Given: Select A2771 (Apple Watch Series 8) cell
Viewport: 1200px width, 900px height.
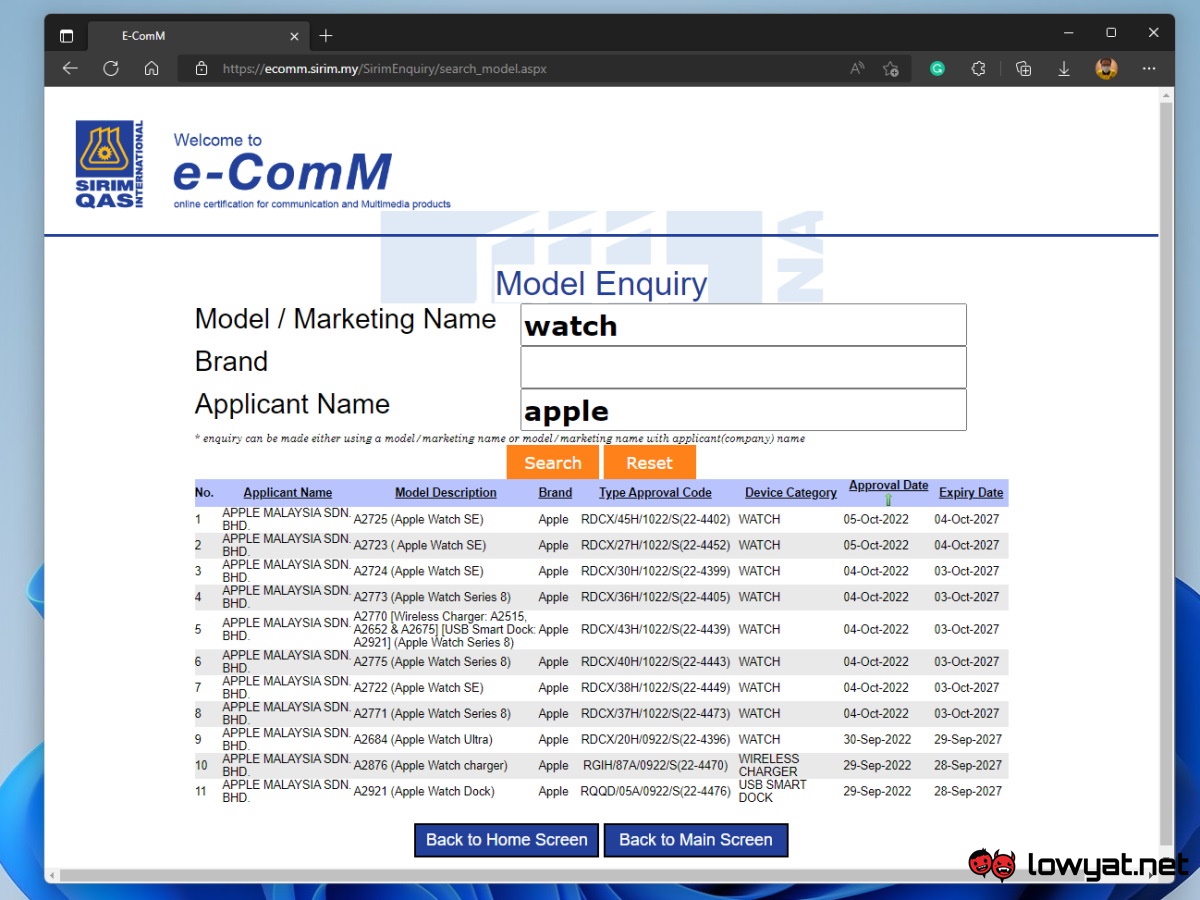Looking at the screenshot, I should point(432,713).
